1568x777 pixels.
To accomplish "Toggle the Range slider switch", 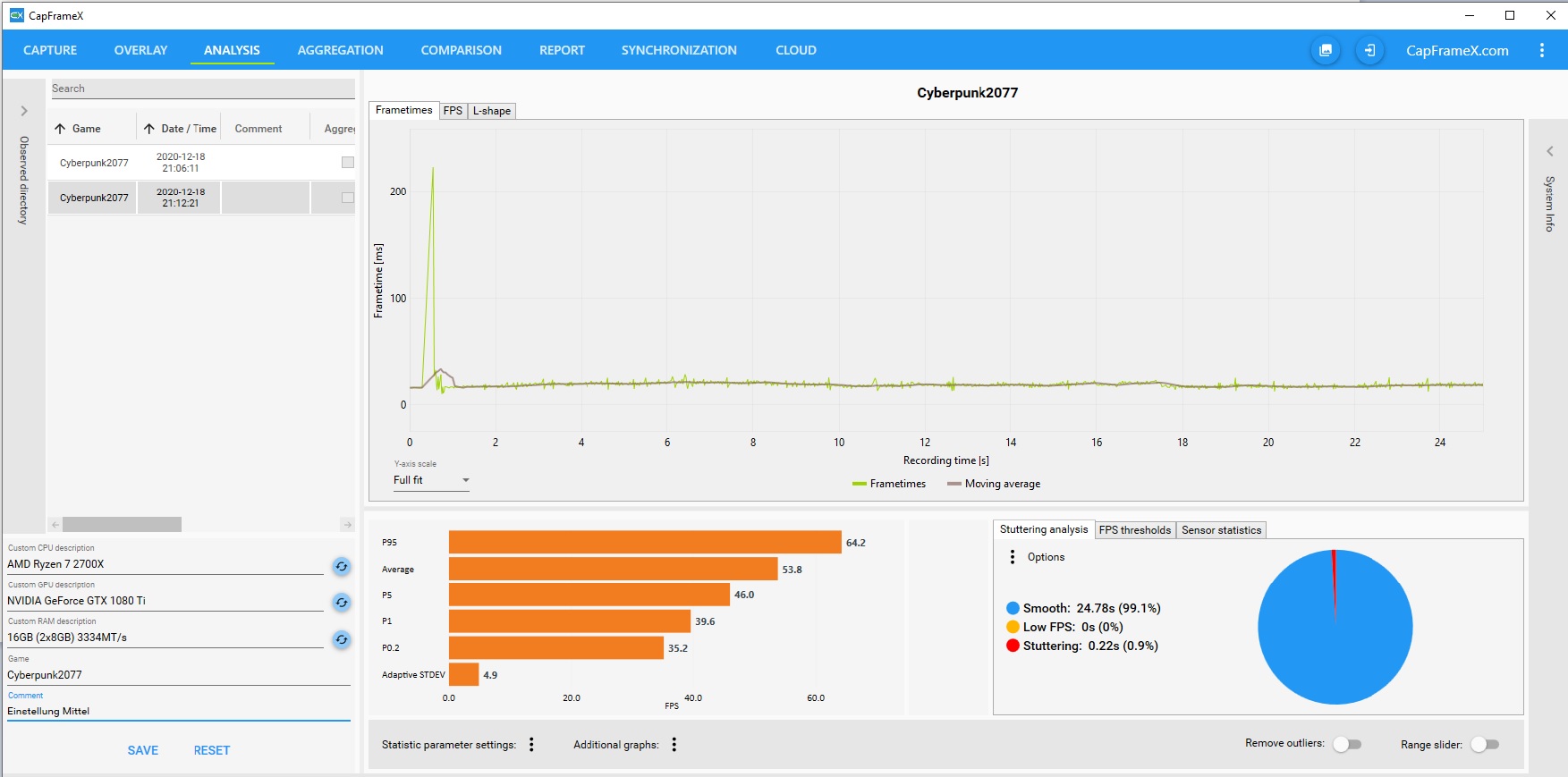I will click(1485, 744).
